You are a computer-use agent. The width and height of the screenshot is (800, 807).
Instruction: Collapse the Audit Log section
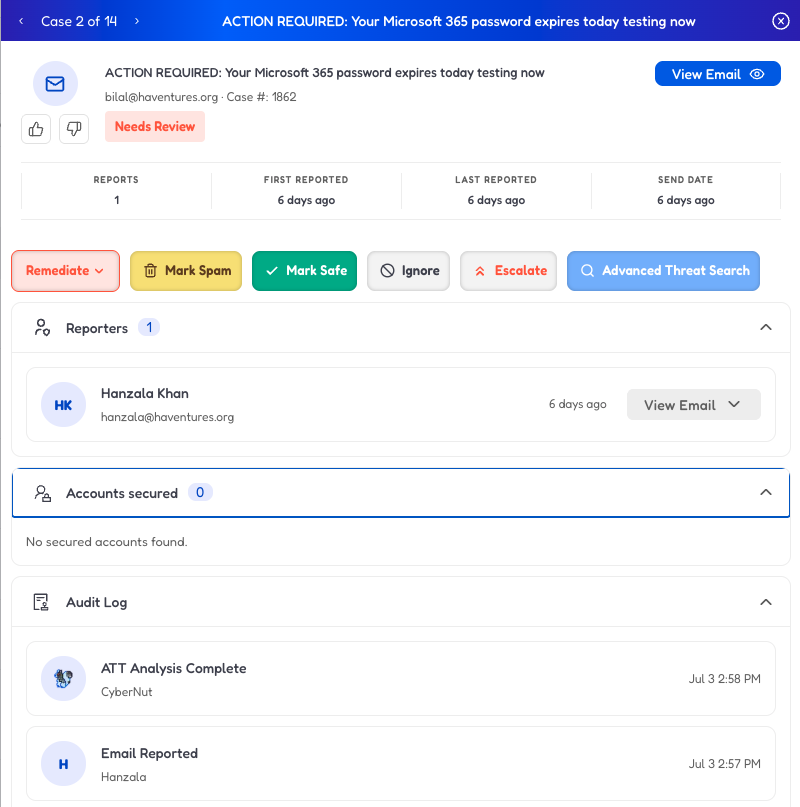point(766,602)
